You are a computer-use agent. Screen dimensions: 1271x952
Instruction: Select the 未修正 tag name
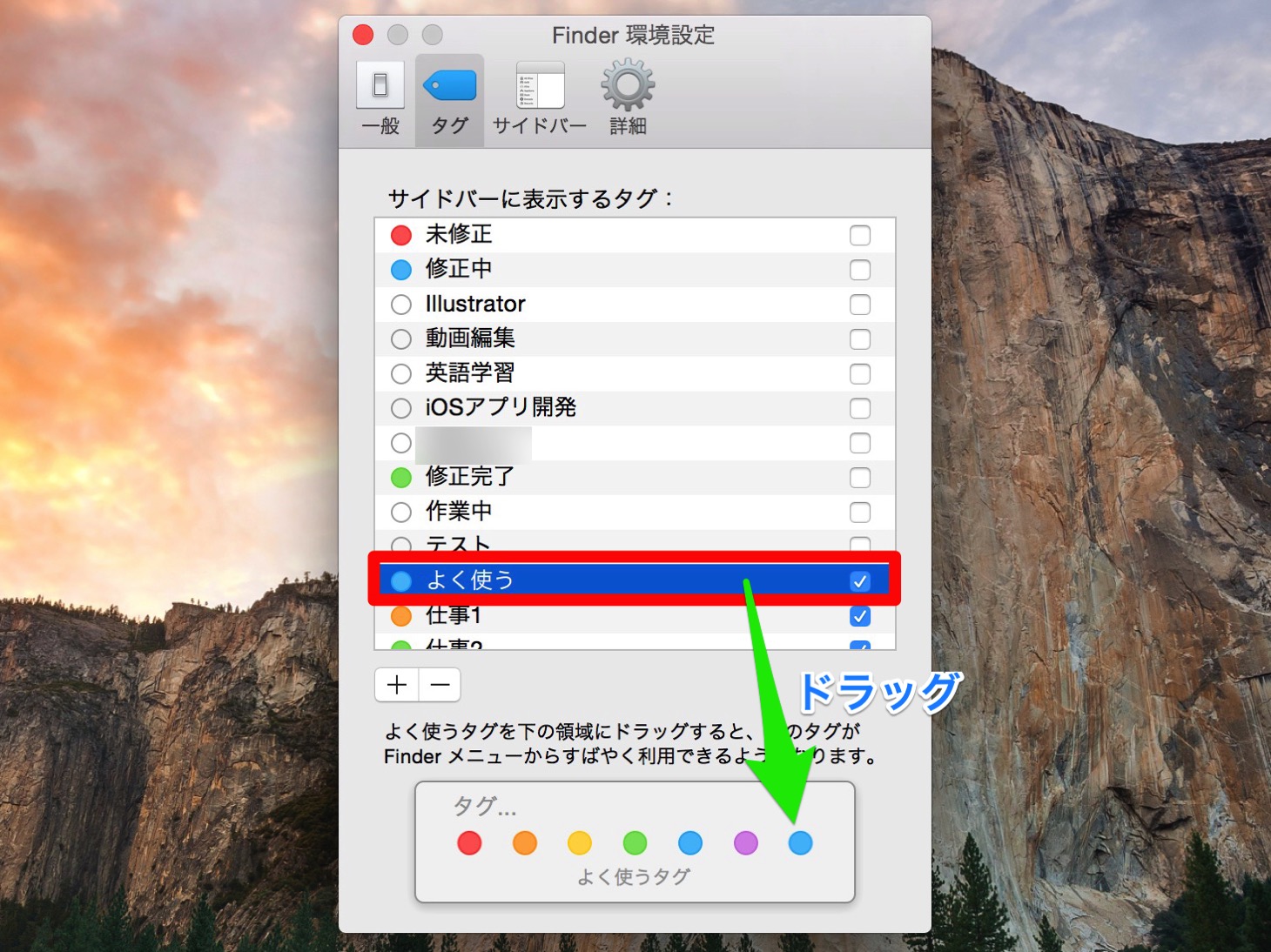(x=459, y=234)
